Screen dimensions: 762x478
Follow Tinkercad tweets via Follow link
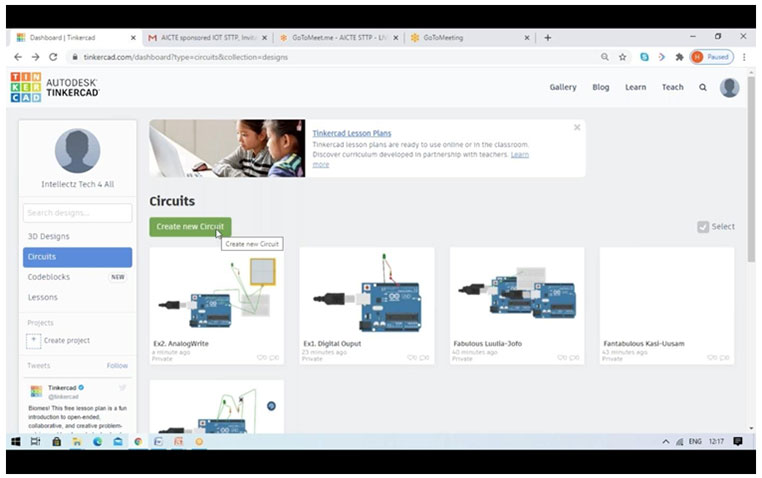click(117, 366)
